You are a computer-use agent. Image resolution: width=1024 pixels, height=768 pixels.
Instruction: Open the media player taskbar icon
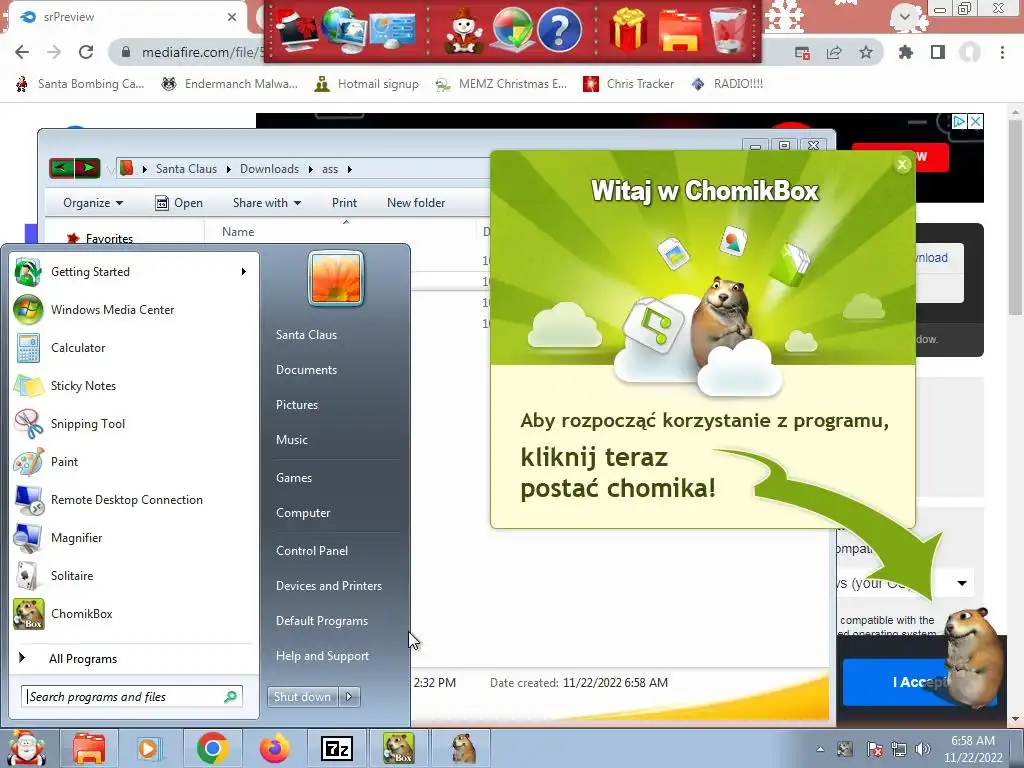(150, 748)
